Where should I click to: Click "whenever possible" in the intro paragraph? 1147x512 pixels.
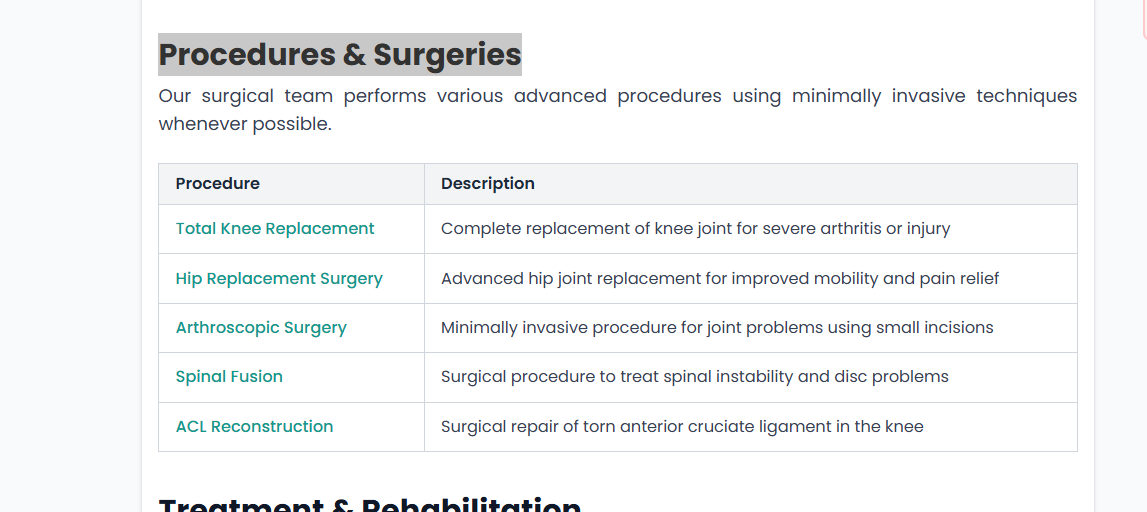[x=244, y=125]
